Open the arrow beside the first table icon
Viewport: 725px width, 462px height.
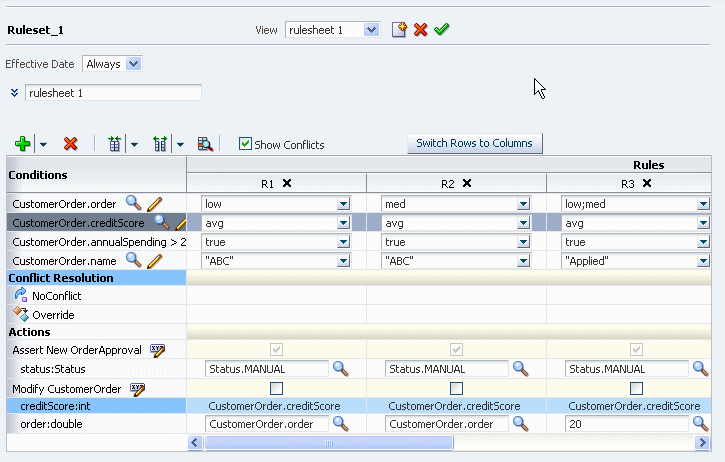[x=134, y=144]
